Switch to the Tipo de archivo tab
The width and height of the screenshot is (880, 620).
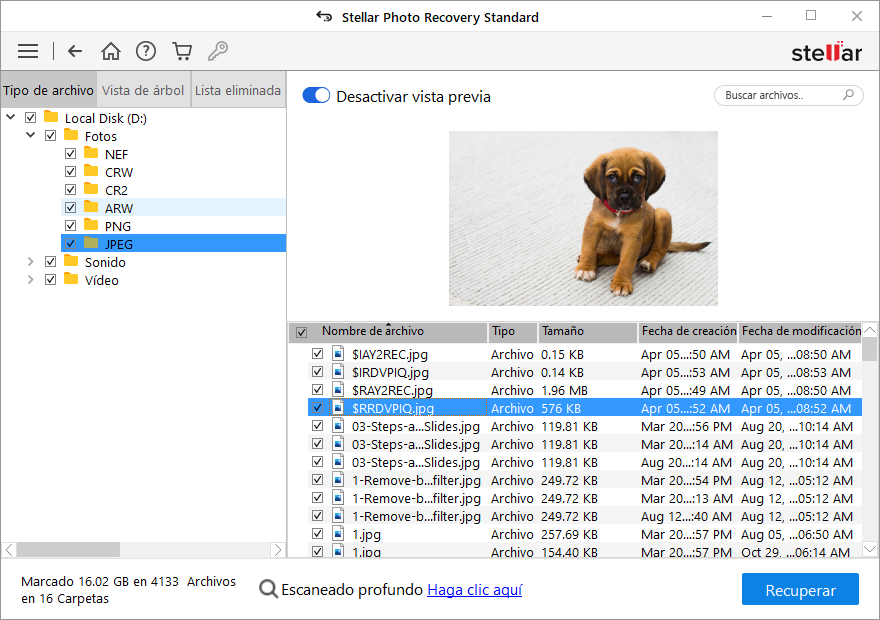(48, 90)
